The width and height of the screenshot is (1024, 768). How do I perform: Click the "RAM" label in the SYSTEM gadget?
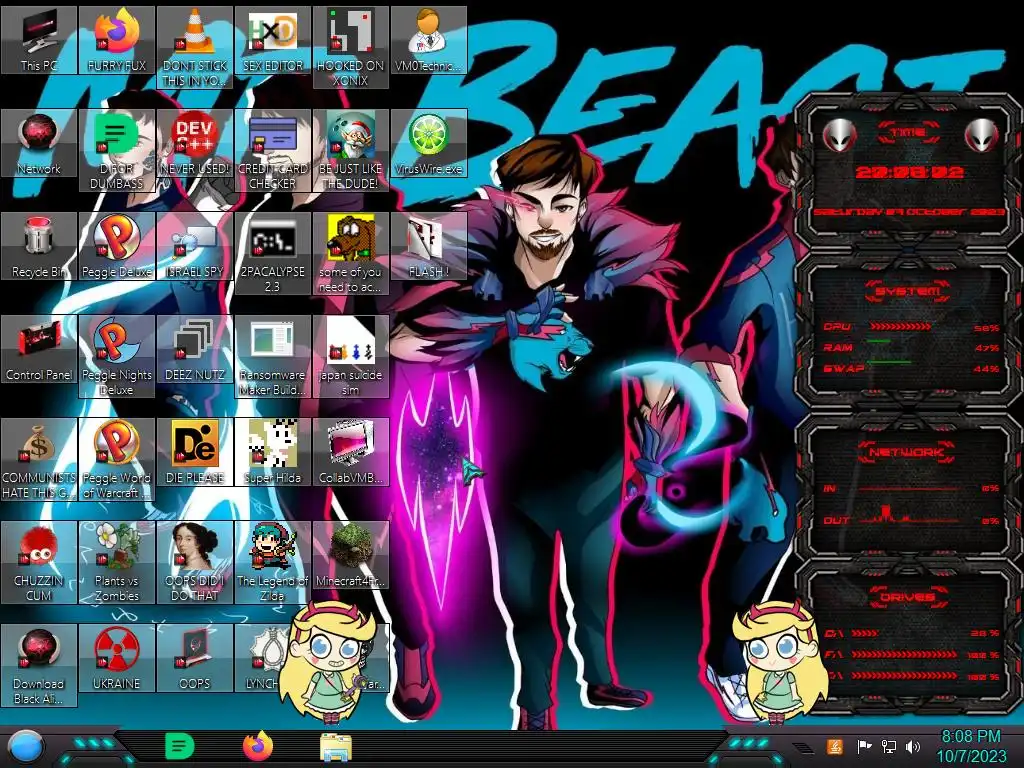838,348
